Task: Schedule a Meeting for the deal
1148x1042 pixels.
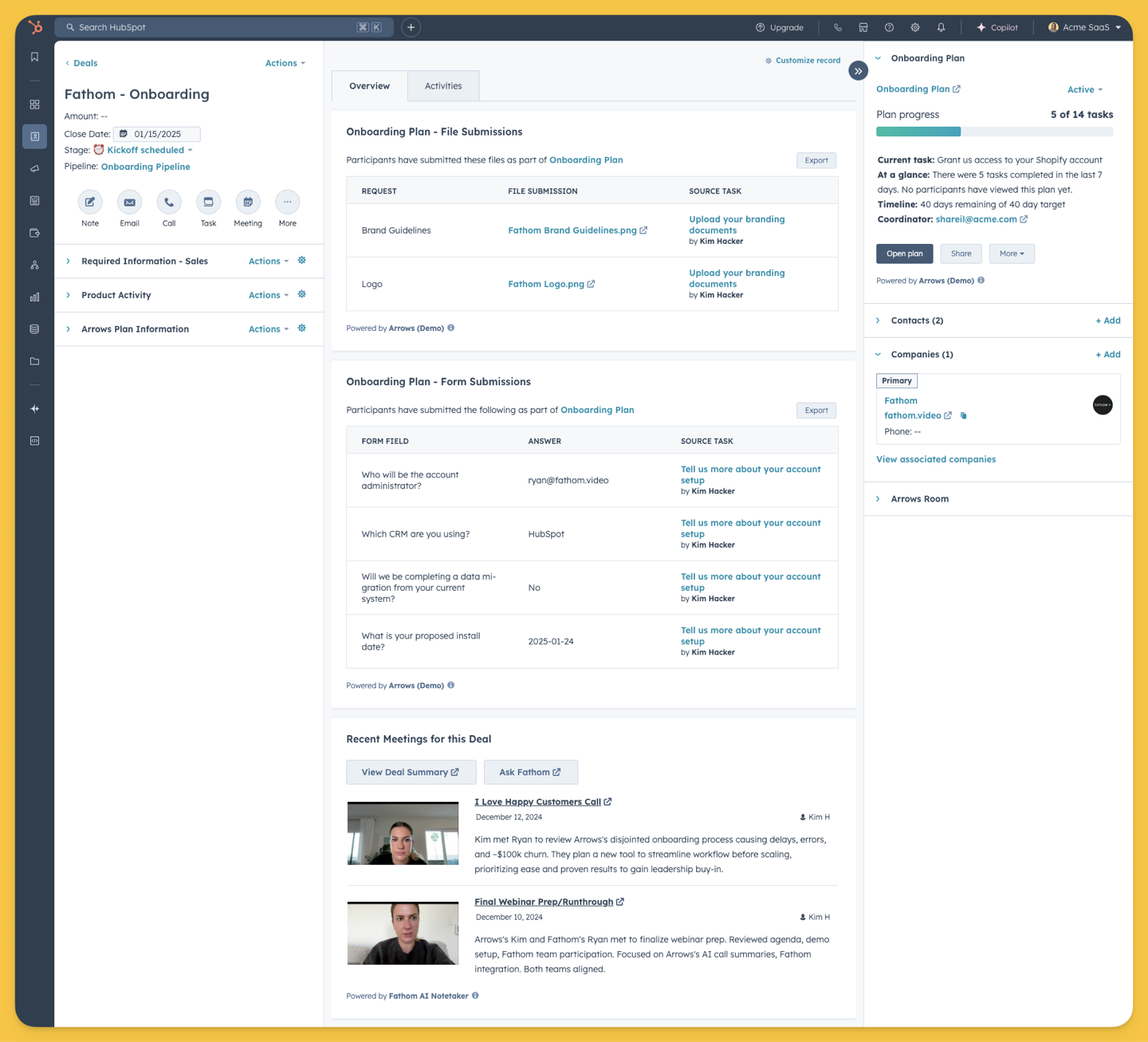Action: click(x=248, y=203)
